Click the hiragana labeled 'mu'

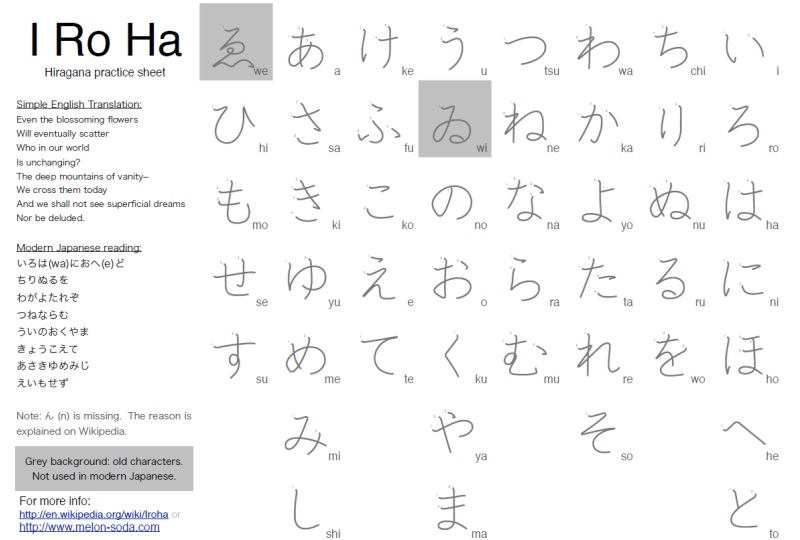point(525,355)
